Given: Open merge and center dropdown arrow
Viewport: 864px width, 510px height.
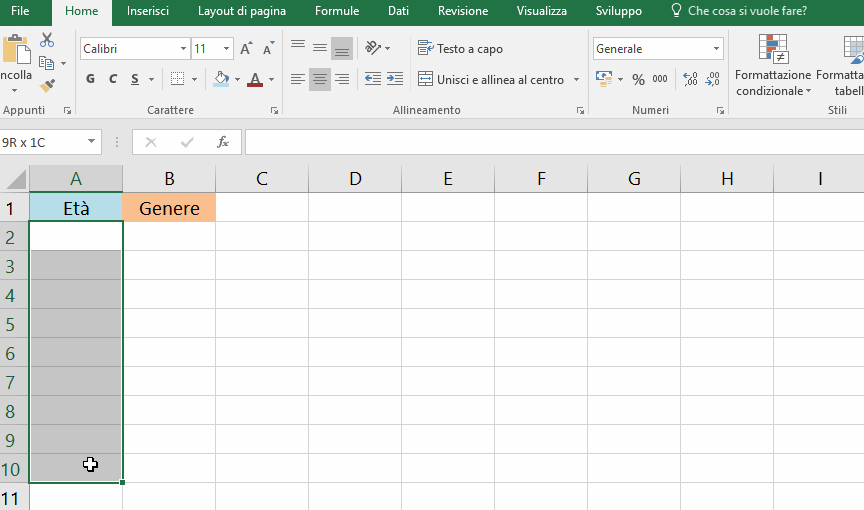Looking at the screenshot, I should 576,79.
